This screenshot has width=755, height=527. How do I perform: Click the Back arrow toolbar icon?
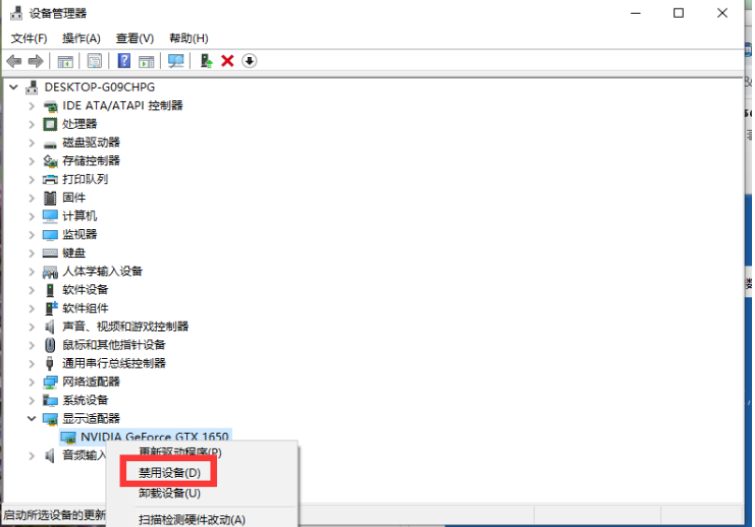click(14, 61)
